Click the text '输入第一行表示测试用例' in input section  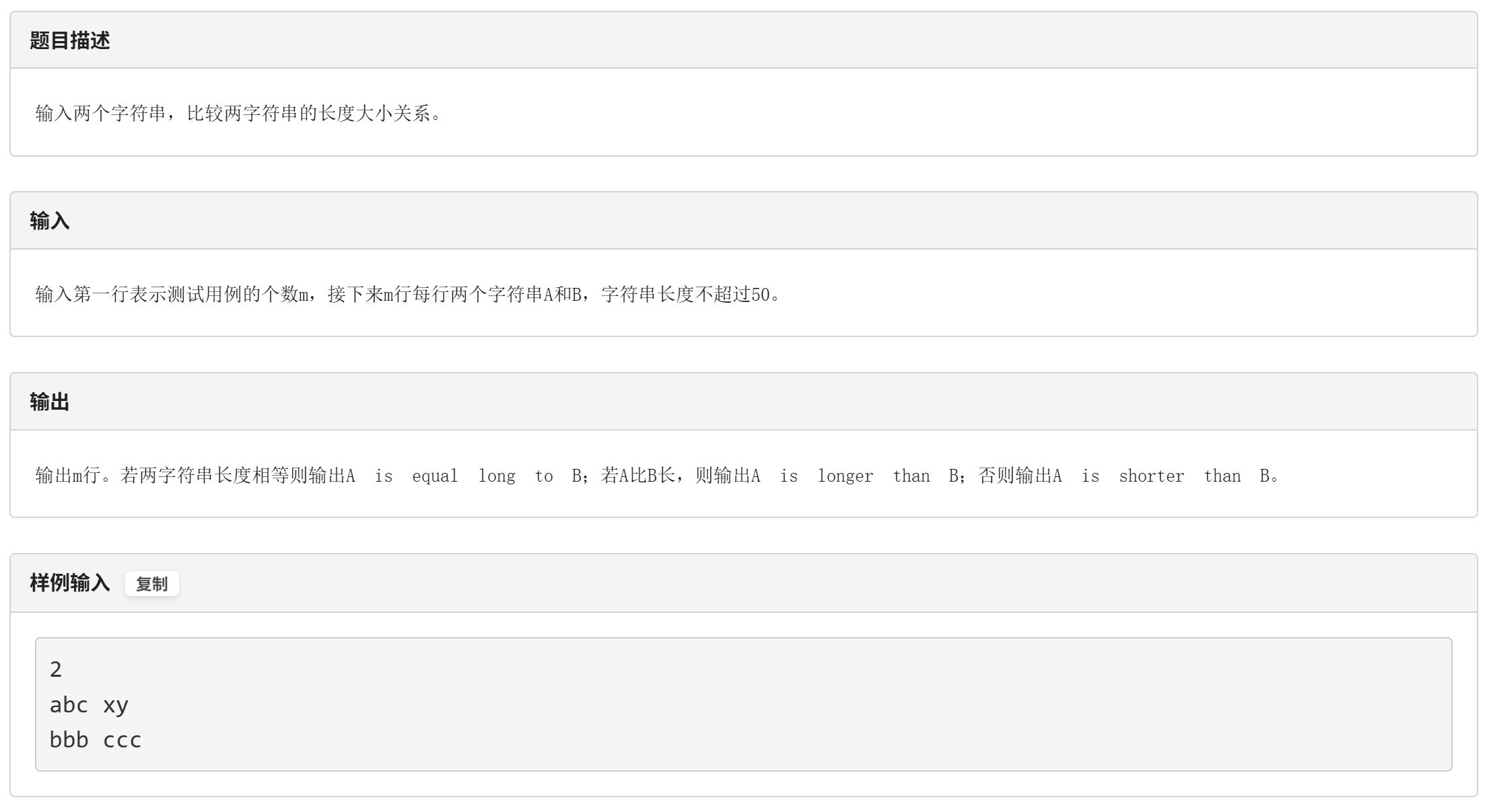click(x=138, y=294)
